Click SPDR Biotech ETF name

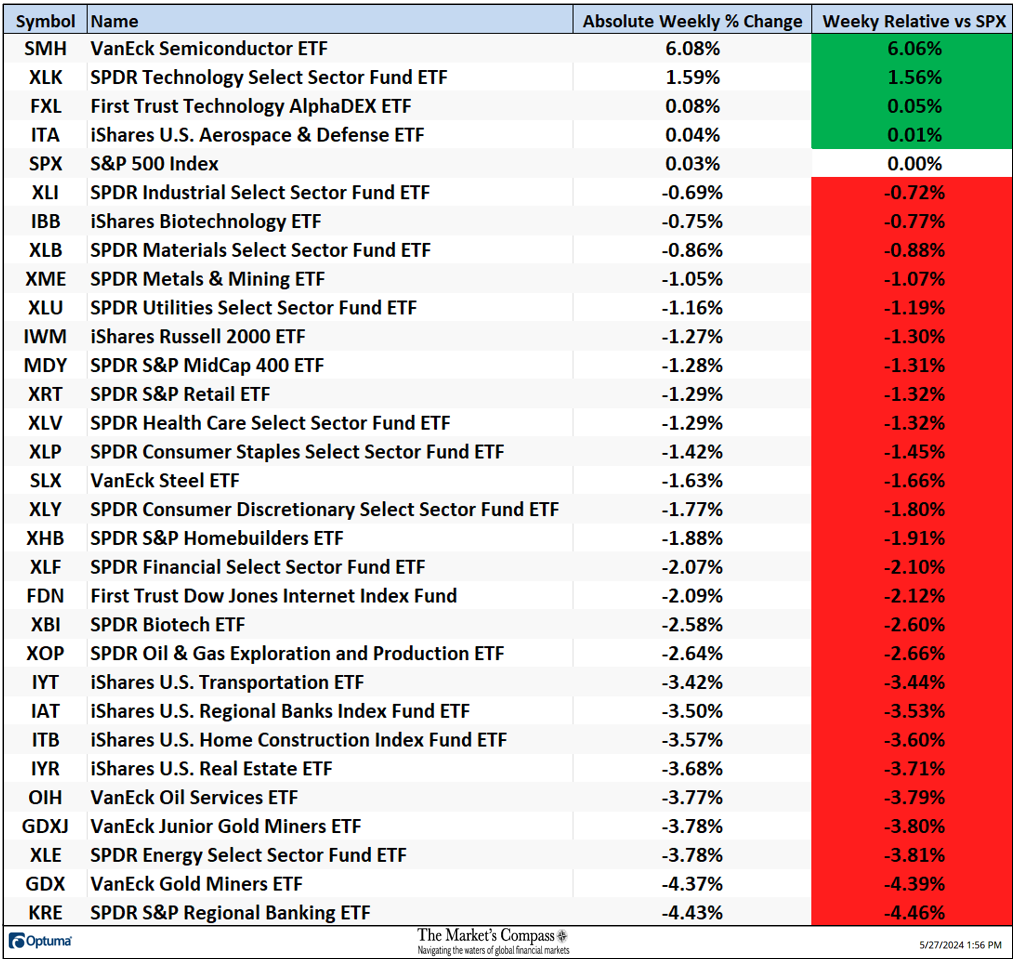point(168,625)
